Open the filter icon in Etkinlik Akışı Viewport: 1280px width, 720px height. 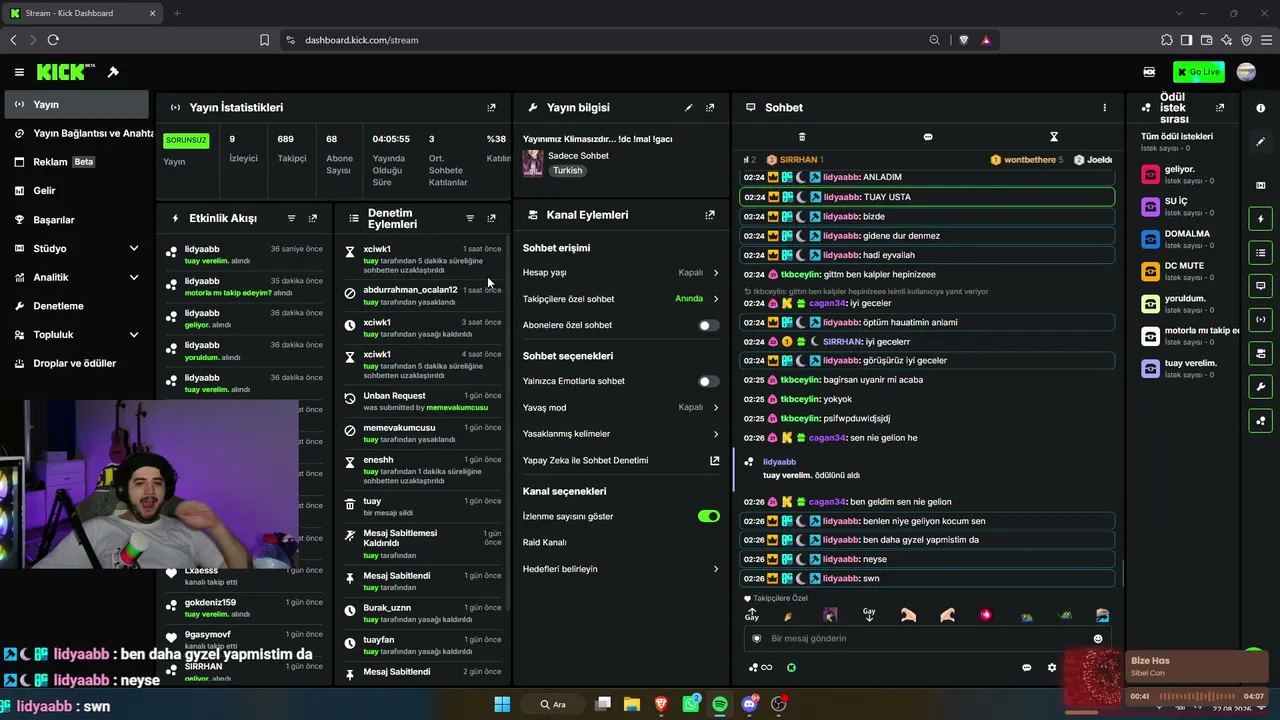click(291, 218)
